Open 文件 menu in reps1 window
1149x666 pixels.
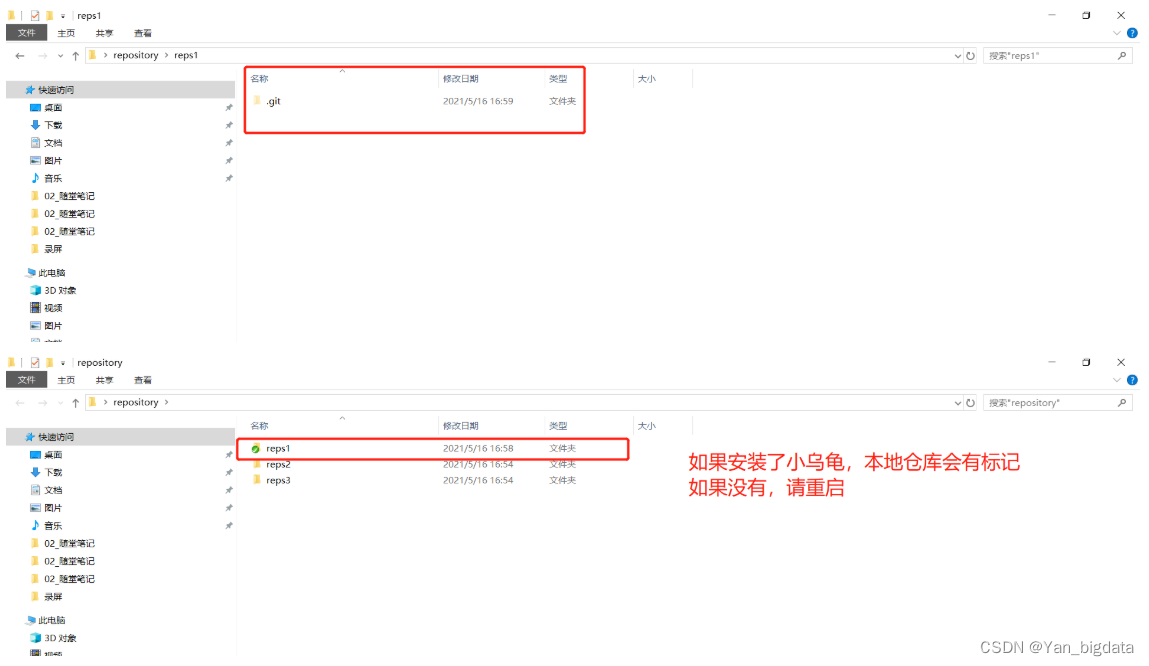[26, 33]
